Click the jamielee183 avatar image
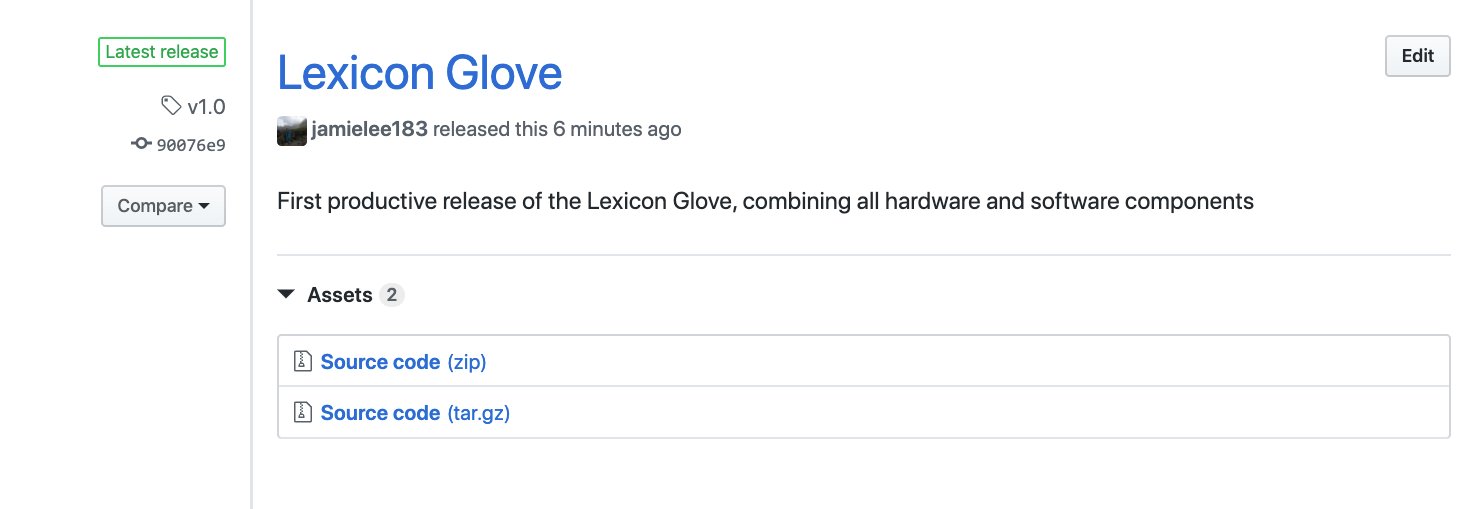 tap(292, 130)
